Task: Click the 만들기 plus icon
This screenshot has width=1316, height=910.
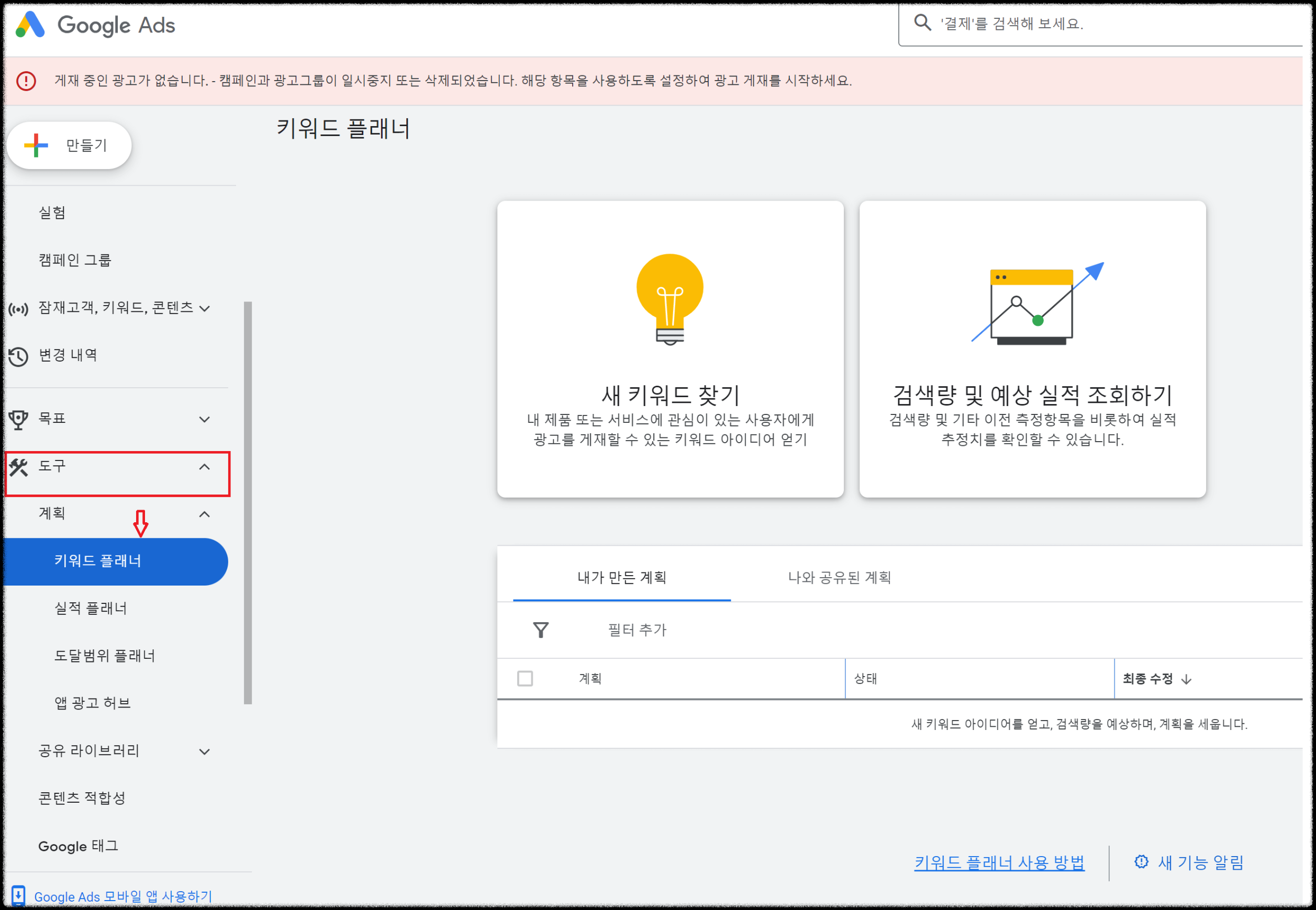Action: click(36, 145)
